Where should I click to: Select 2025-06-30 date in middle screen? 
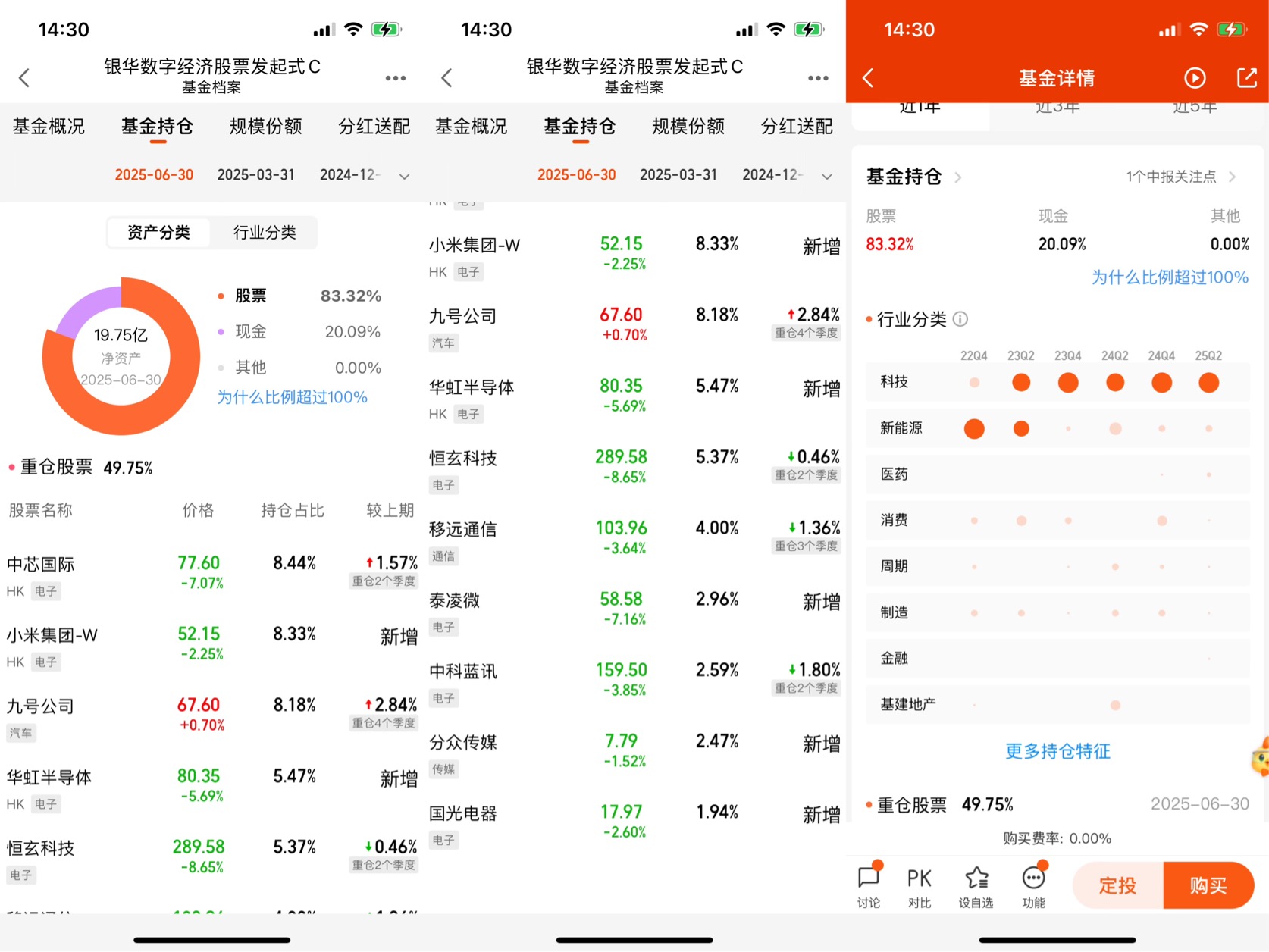click(577, 175)
